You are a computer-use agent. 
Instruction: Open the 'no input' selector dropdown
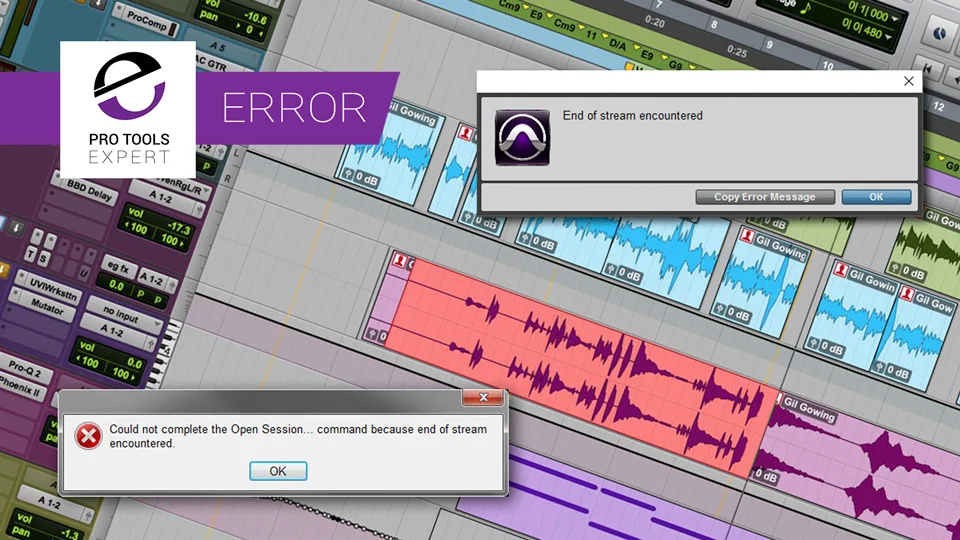point(124,315)
